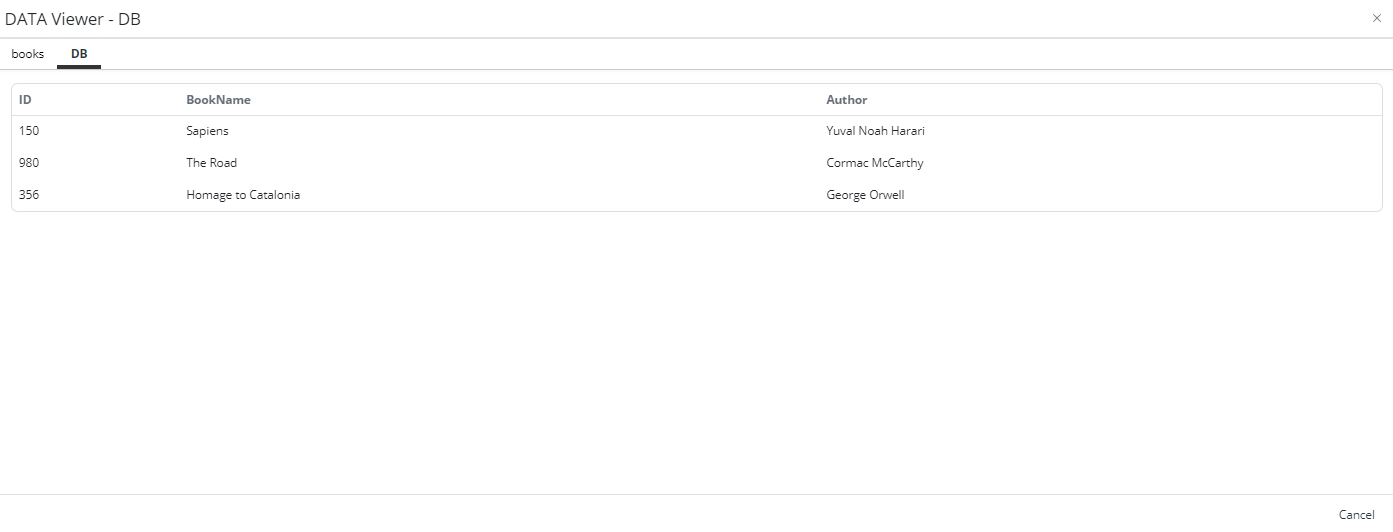Click the DATA Viewer - DB title

73,18
